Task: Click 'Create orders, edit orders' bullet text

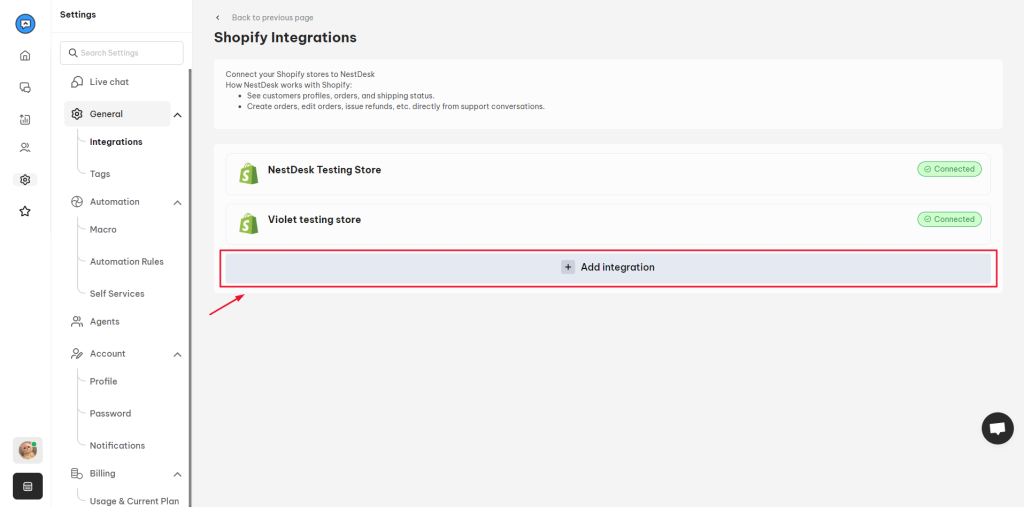Action: pyautogui.click(x=396, y=106)
